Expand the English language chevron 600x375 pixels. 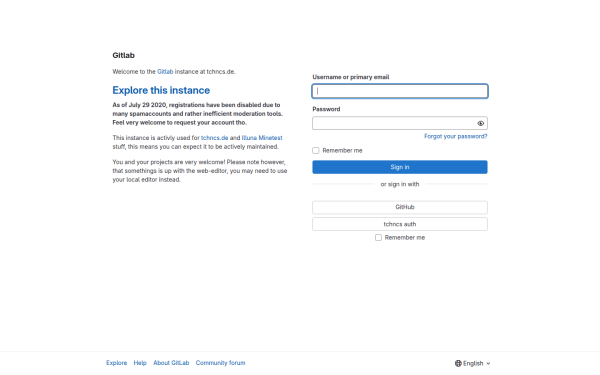[x=488, y=364]
